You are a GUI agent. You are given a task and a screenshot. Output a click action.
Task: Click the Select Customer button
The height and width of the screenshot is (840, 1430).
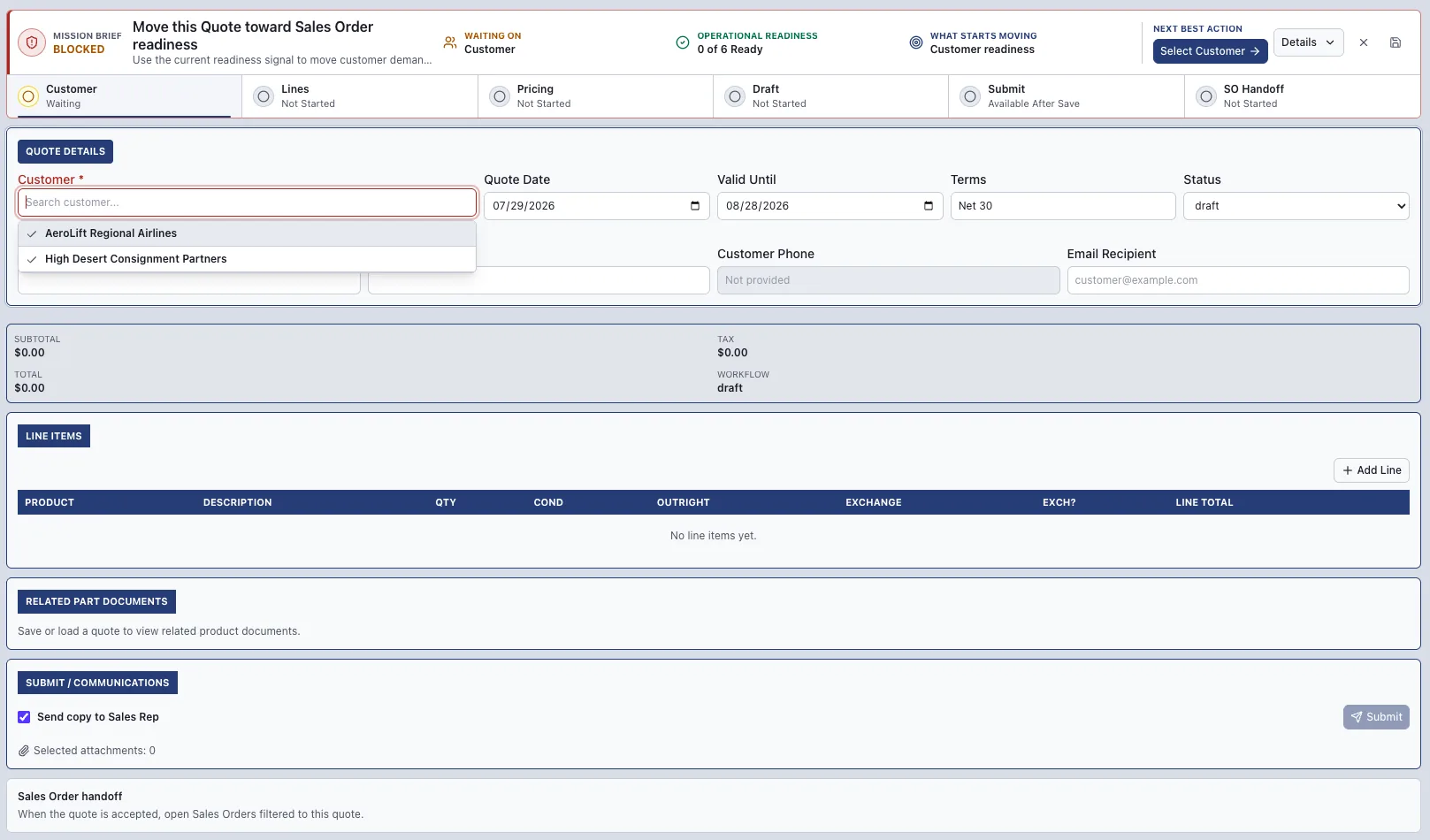click(x=1210, y=51)
